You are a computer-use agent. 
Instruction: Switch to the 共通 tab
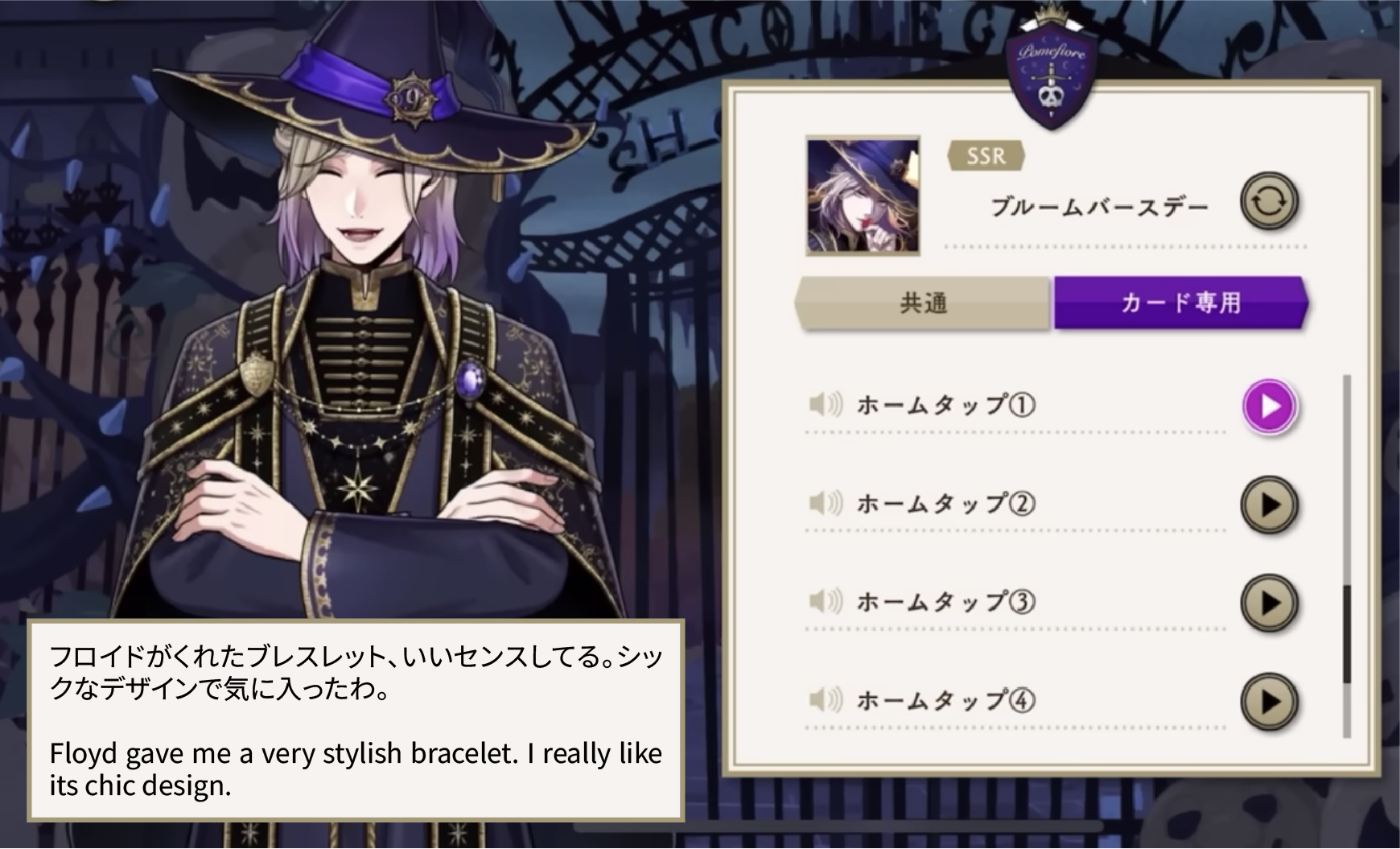923,303
